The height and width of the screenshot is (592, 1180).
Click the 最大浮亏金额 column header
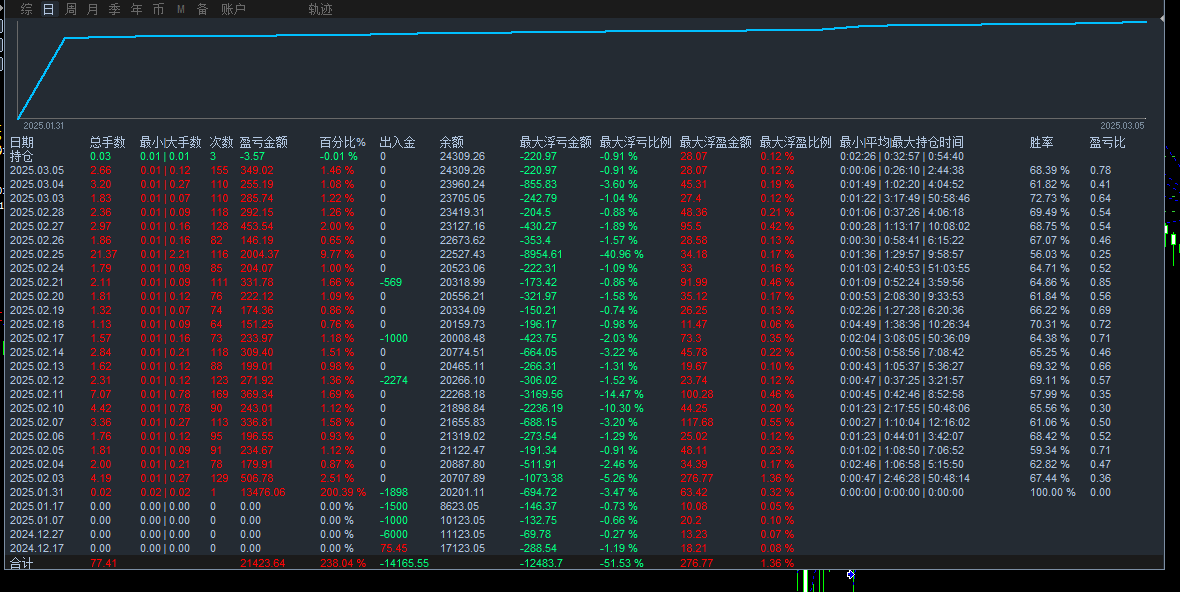(x=555, y=142)
